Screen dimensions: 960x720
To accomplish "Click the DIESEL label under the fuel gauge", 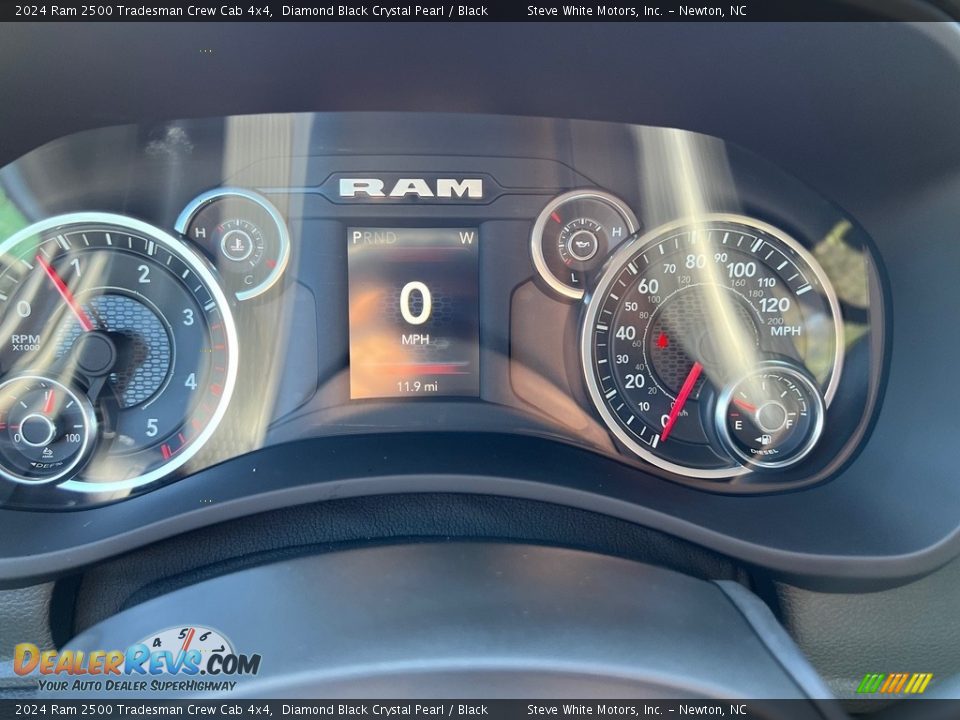I will coord(763,452).
